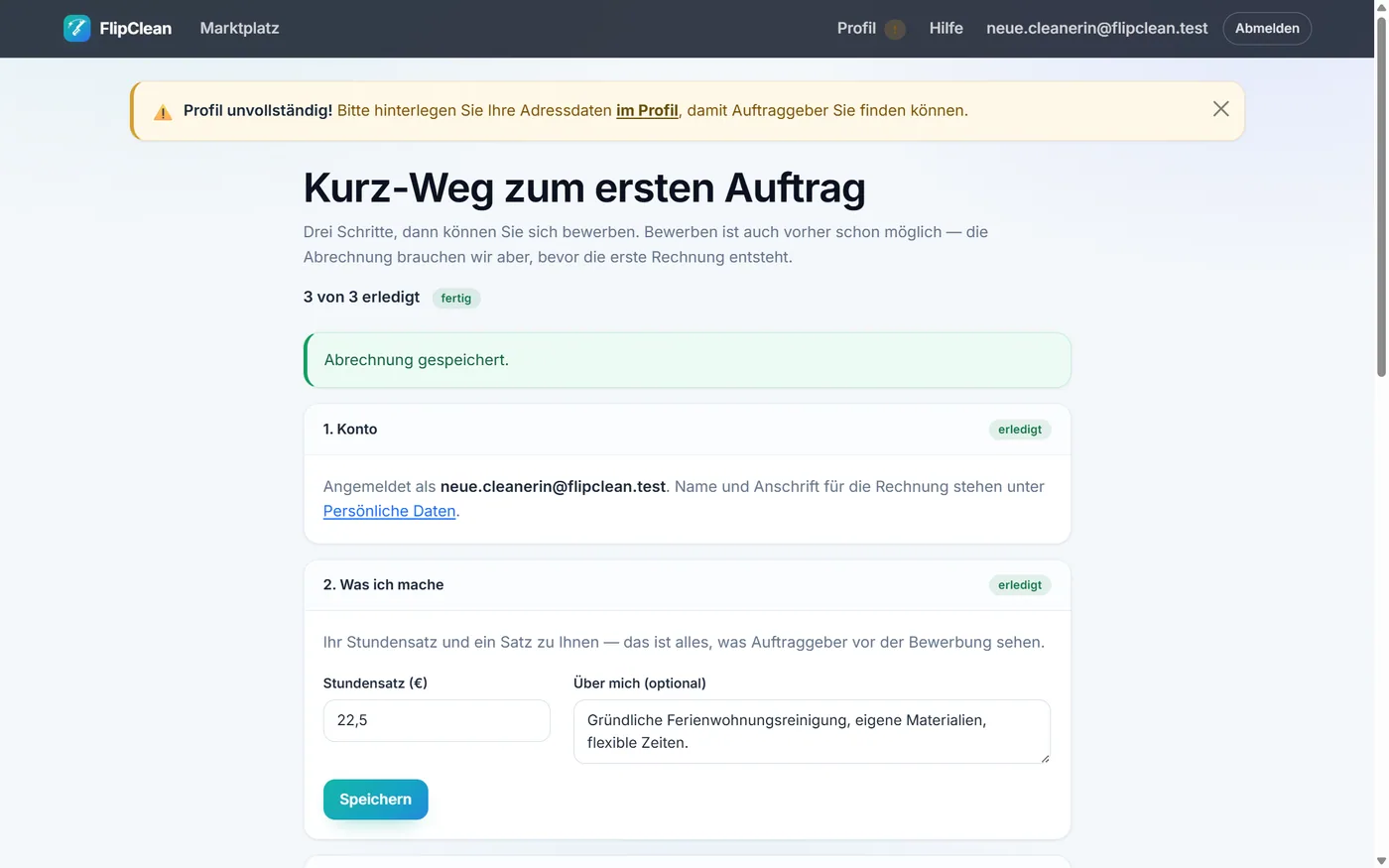Image resolution: width=1389 pixels, height=868 pixels.
Task: Focus the Stundensatz (€) input field
Action: [437, 720]
